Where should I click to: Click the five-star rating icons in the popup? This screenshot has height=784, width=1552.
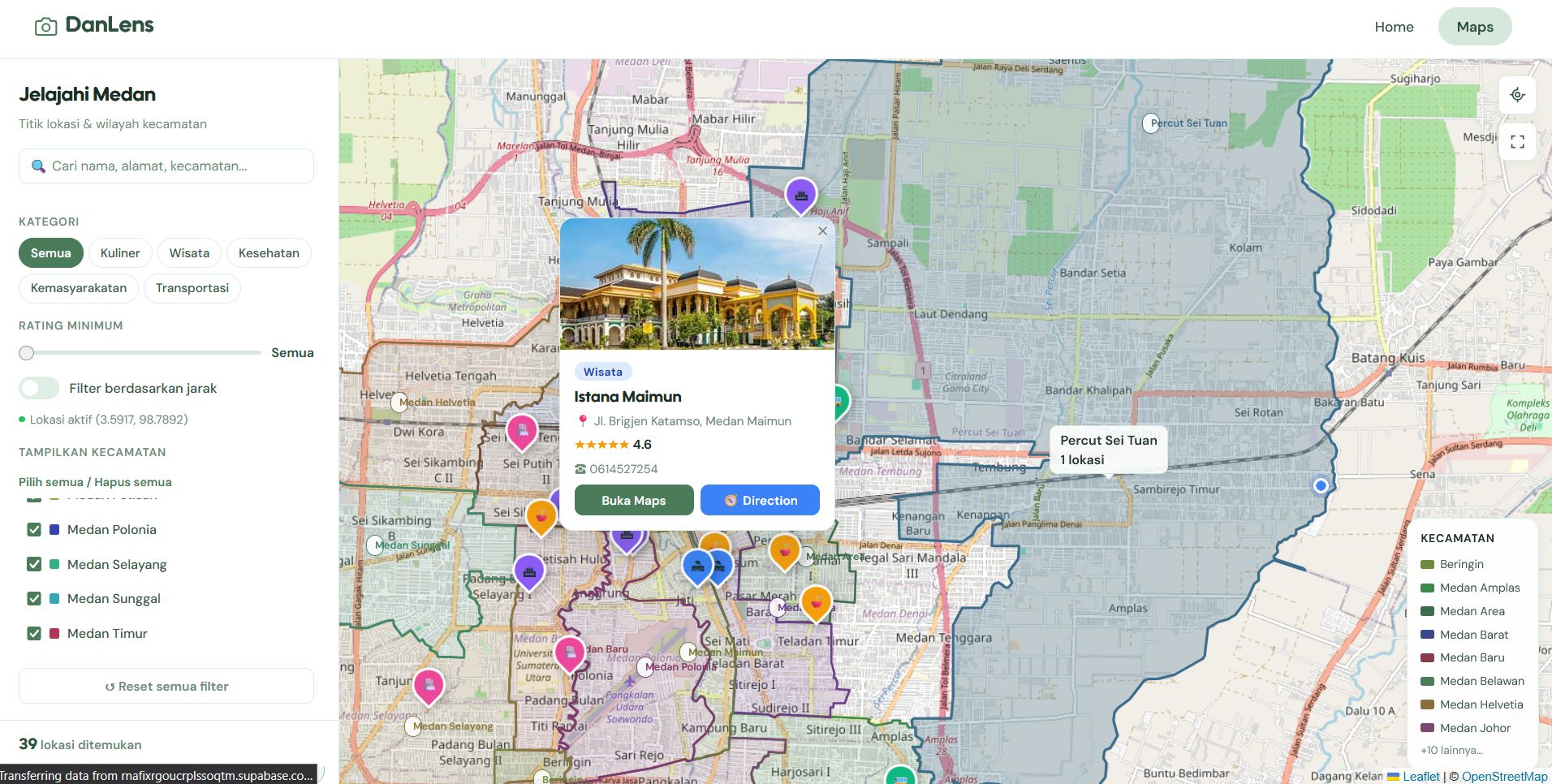click(x=601, y=445)
